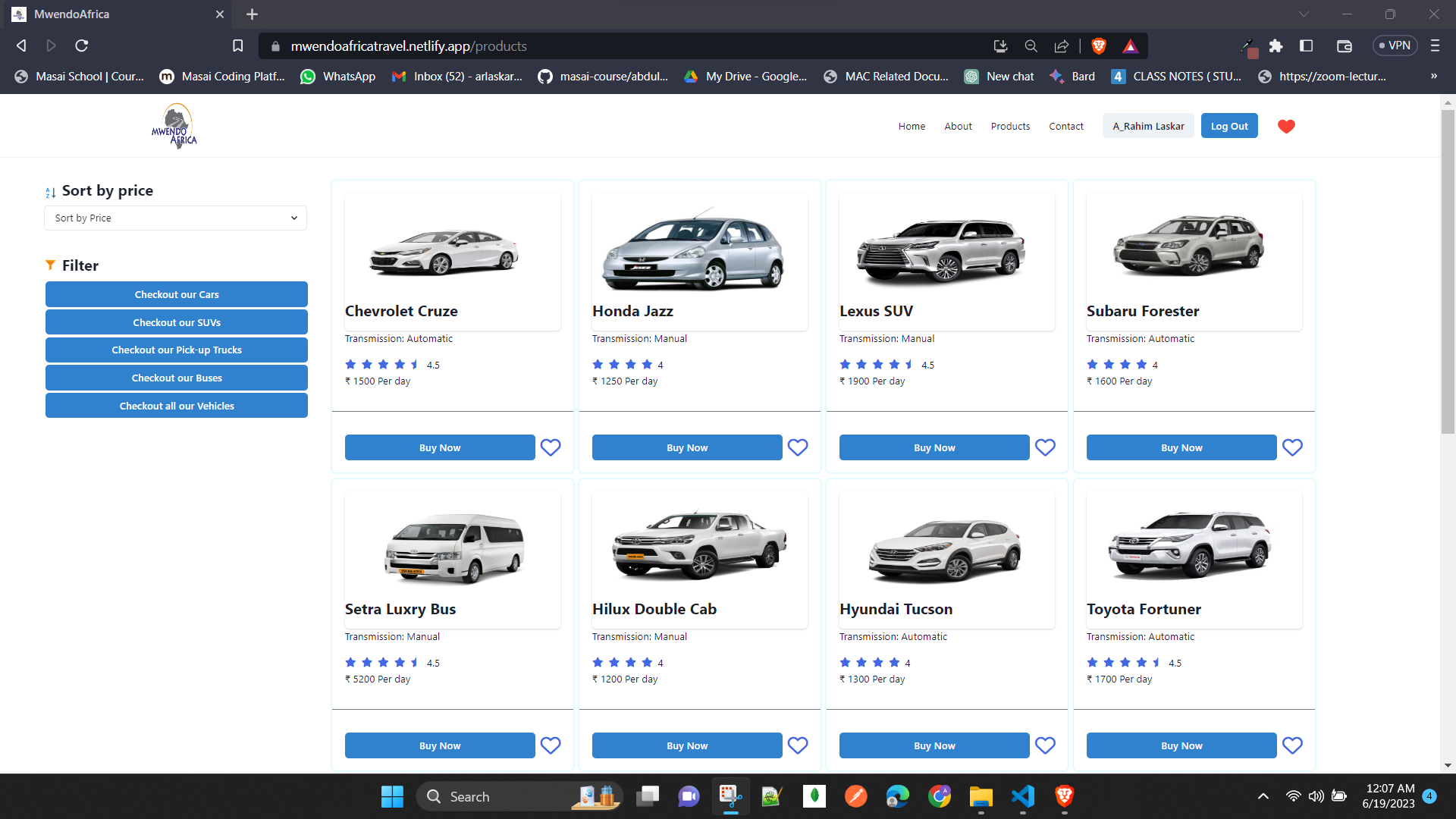Click the Checkout our SUVs filter
The image size is (1456, 819).
click(176, 322)
